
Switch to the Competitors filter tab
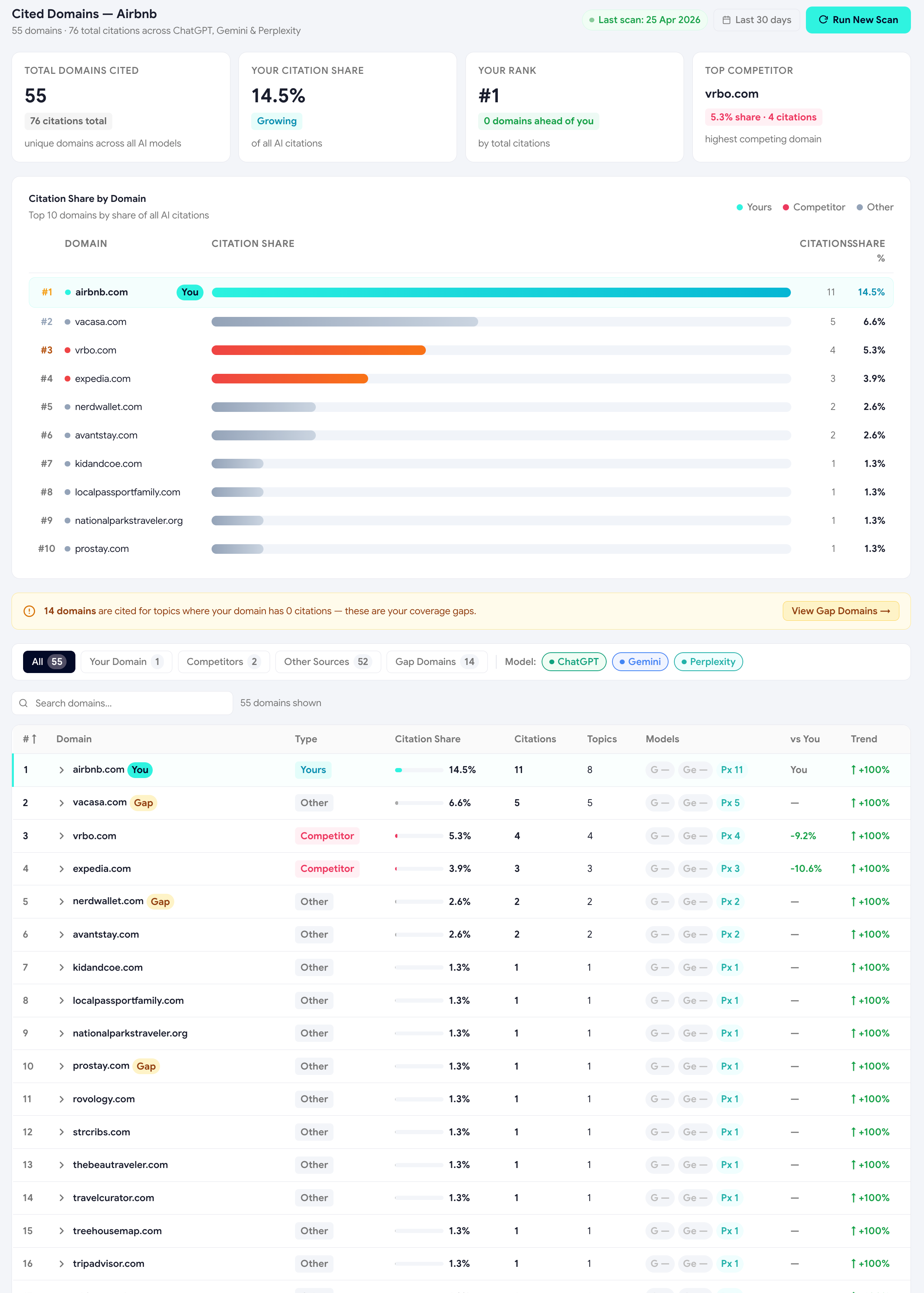click(x=223, y=661)
